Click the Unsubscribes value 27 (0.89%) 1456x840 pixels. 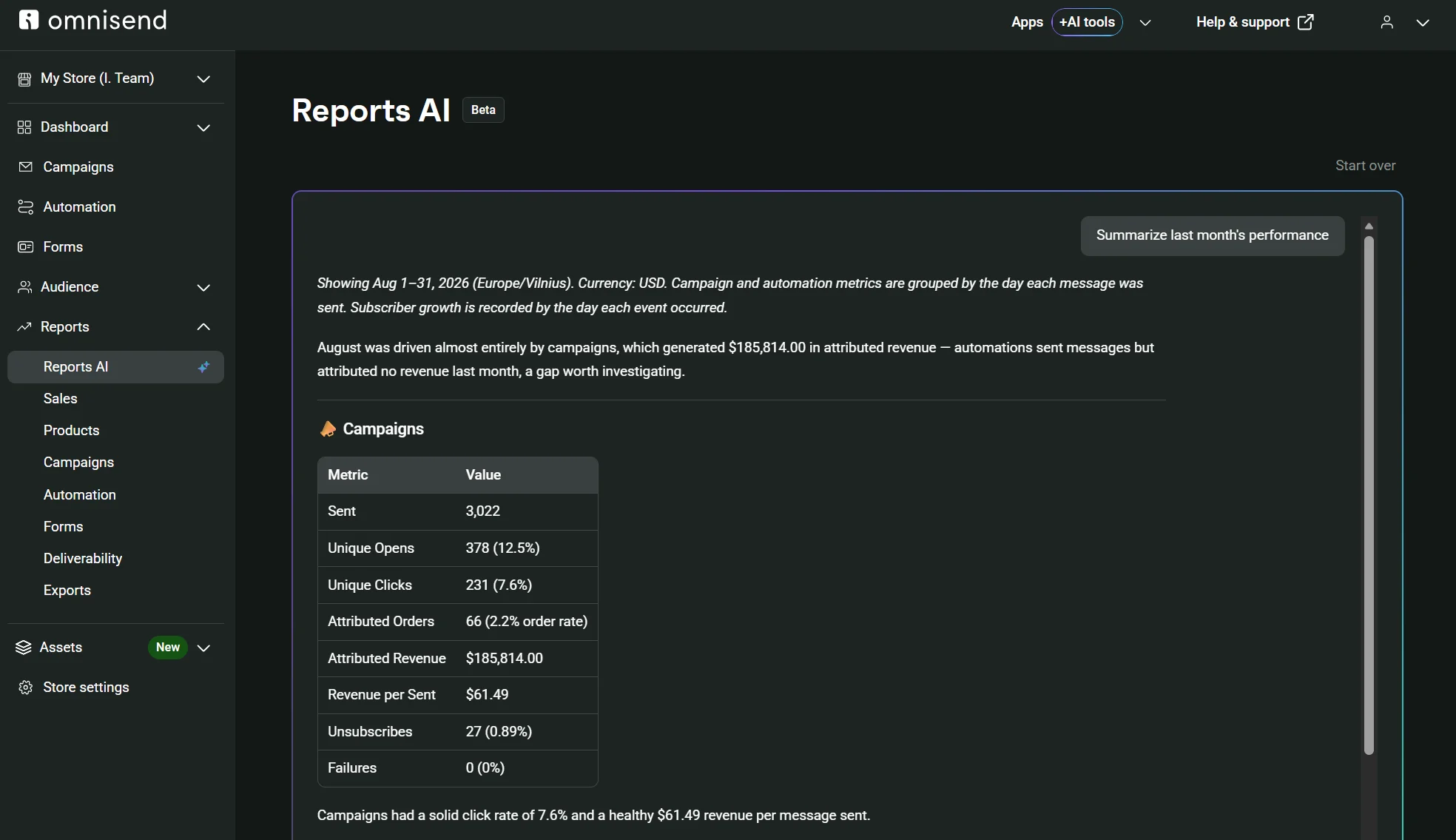(x=499, y=732)
